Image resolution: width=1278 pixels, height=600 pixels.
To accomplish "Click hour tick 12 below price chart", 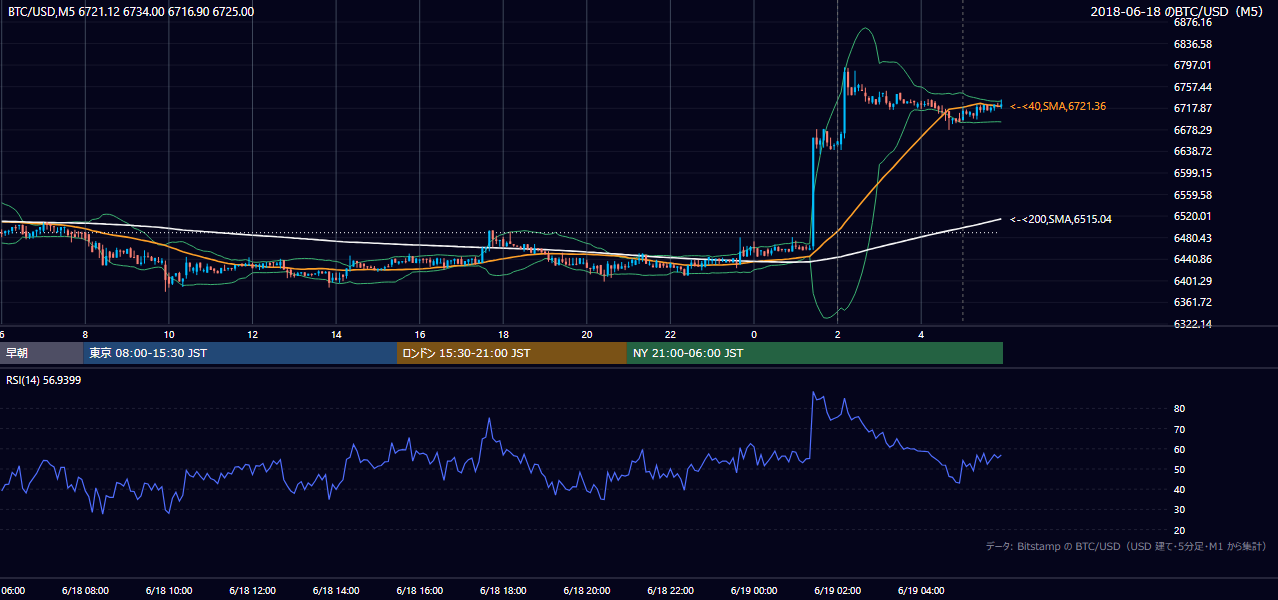I will tap(253, 334).
